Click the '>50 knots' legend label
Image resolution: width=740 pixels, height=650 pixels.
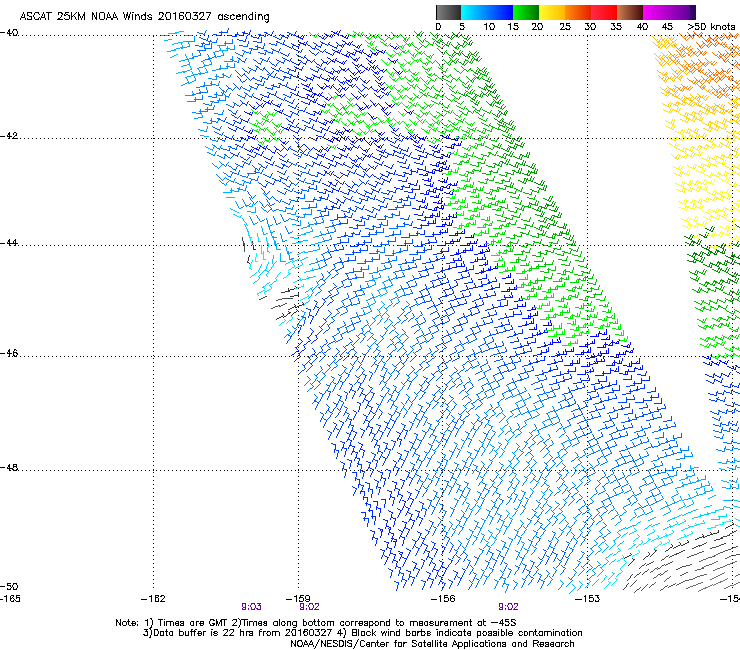point(711,26)
